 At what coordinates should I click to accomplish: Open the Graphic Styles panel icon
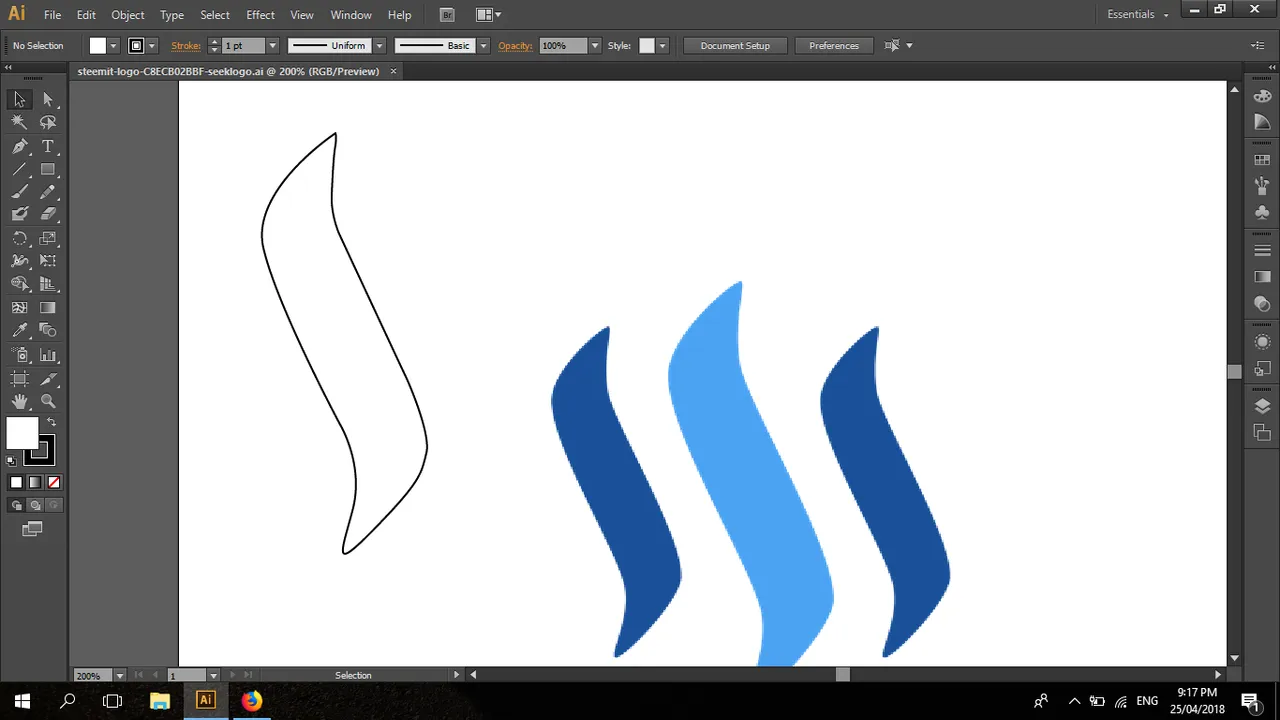pos(1262,368)
